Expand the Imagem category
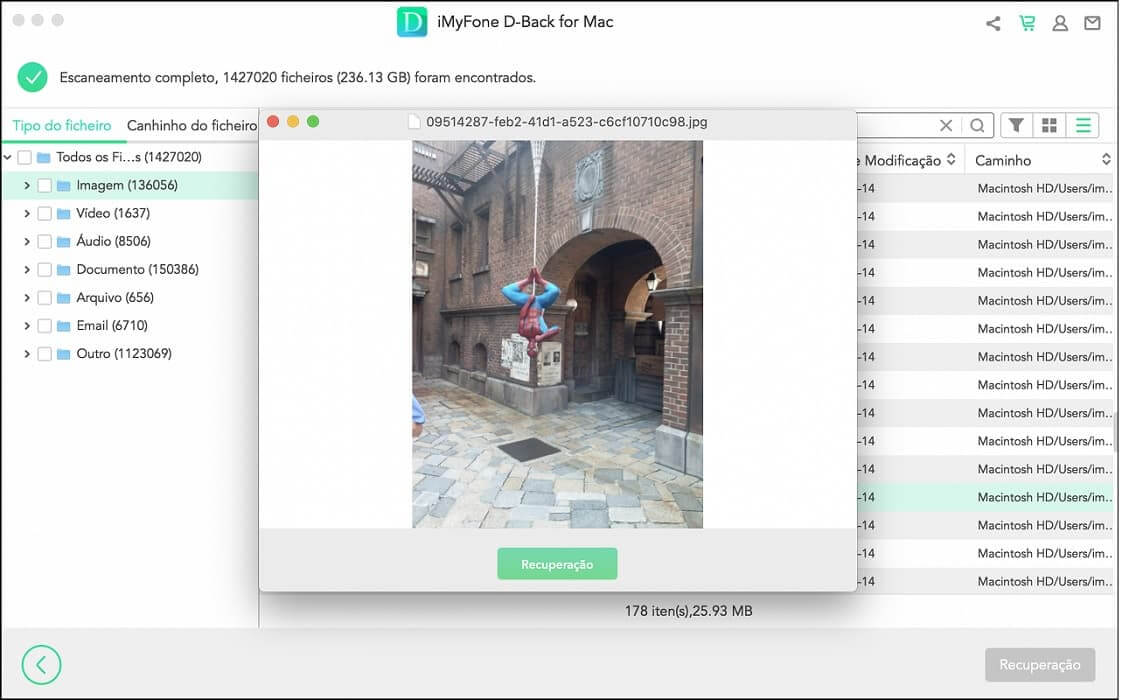This screenshot has height=700, width=1122. [x=26, y=186]
